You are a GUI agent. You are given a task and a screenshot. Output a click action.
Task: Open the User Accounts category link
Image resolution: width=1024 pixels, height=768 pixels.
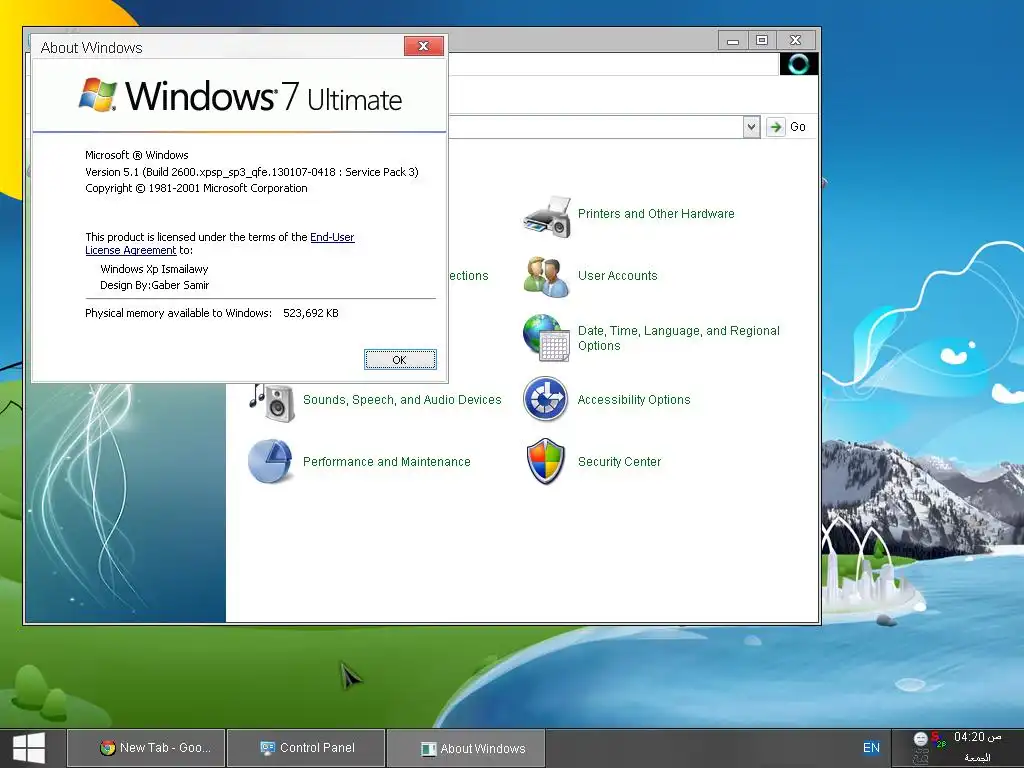tap(617, 276)
